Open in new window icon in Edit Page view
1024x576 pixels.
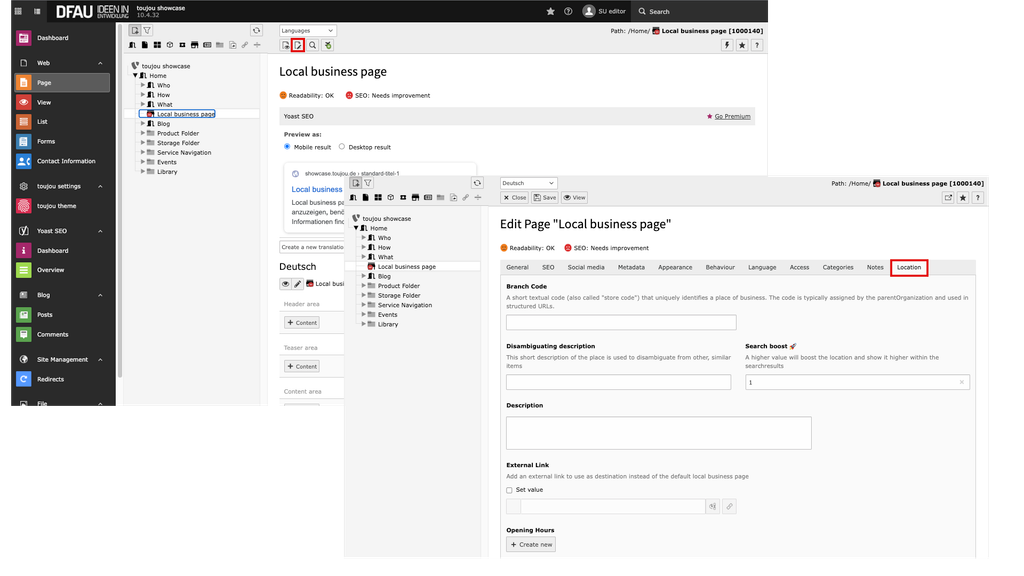pyautogui.click(x=948, y=198)
